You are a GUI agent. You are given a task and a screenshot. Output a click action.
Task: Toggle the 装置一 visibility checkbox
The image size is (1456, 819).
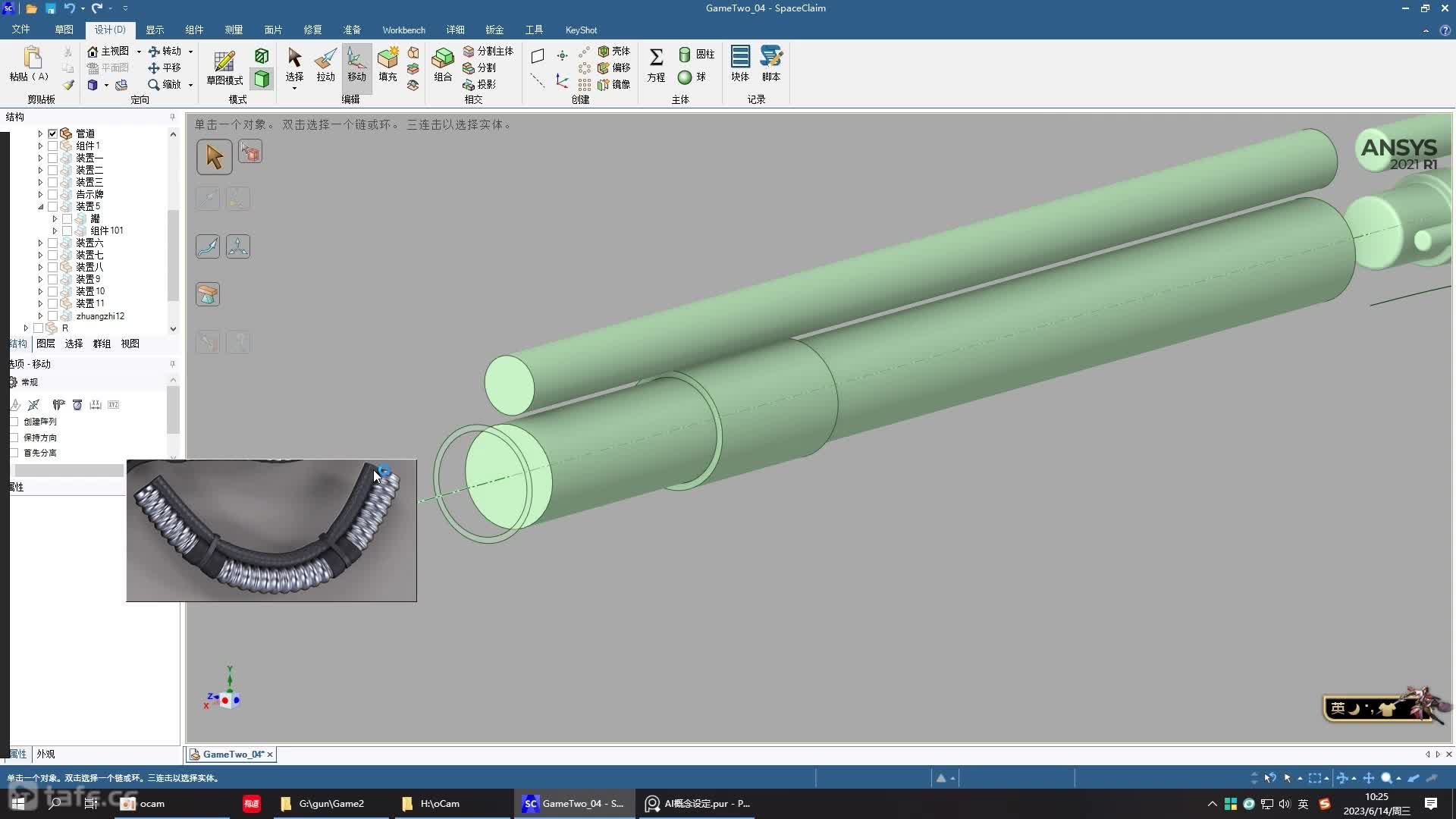coord(52,158)
